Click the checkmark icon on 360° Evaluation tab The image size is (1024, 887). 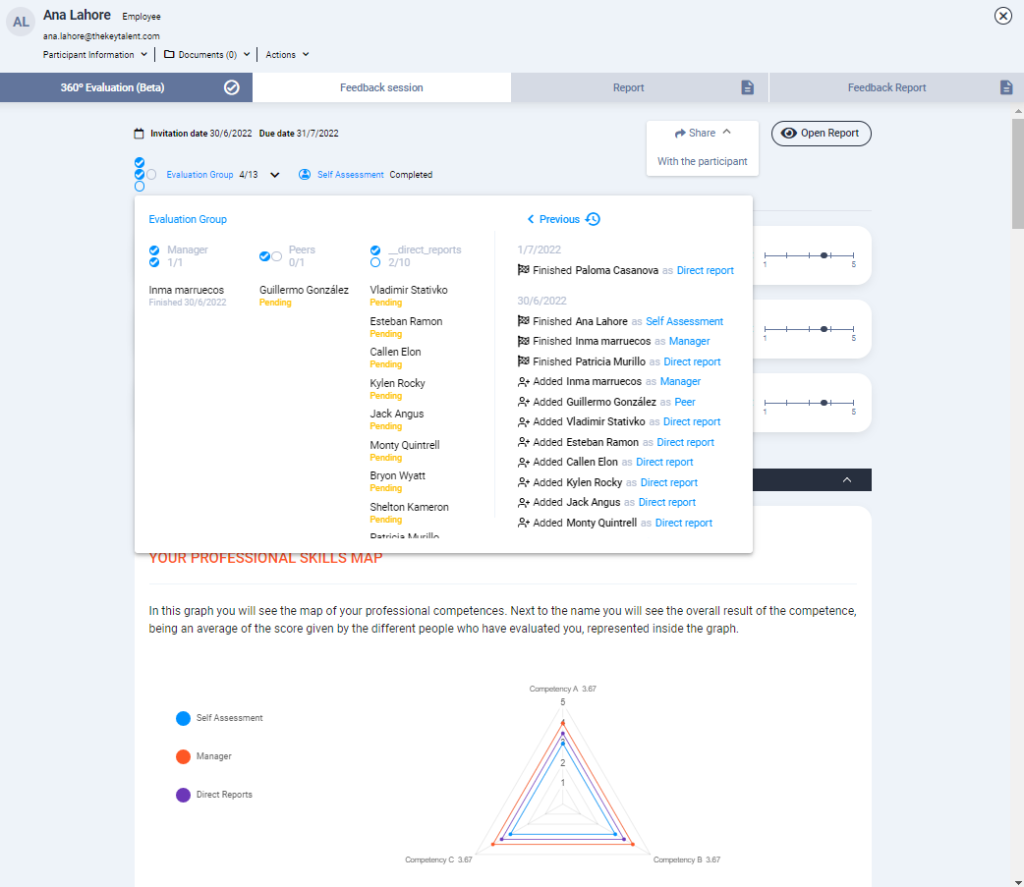tap(231, 88)
